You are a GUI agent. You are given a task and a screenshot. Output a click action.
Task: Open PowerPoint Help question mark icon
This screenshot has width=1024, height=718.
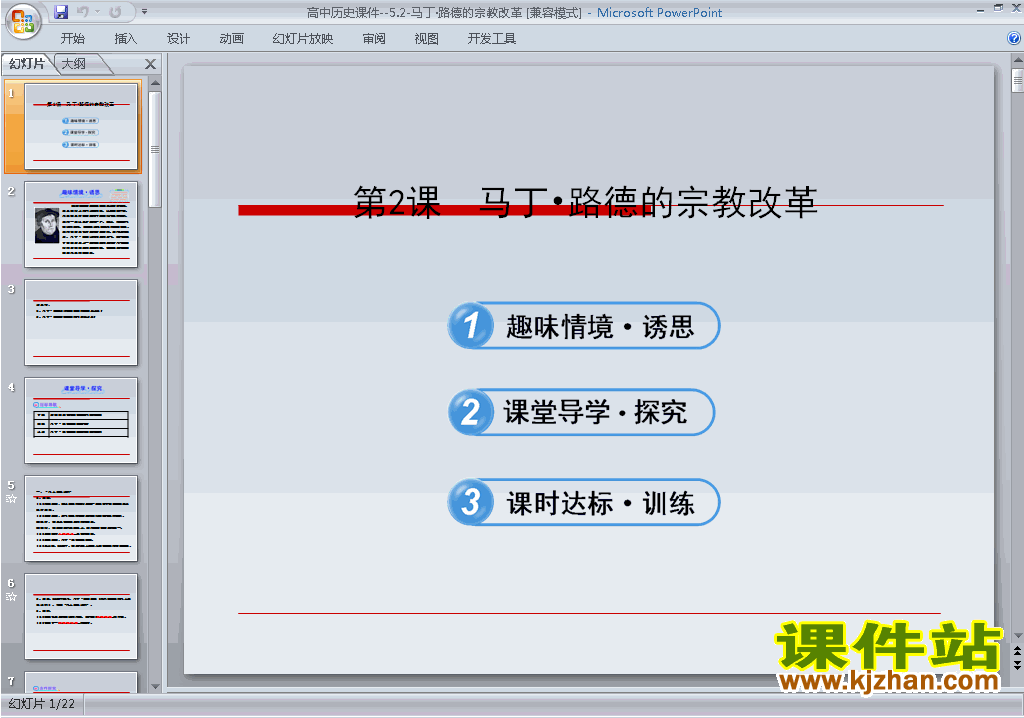(x=1014, y=38)
